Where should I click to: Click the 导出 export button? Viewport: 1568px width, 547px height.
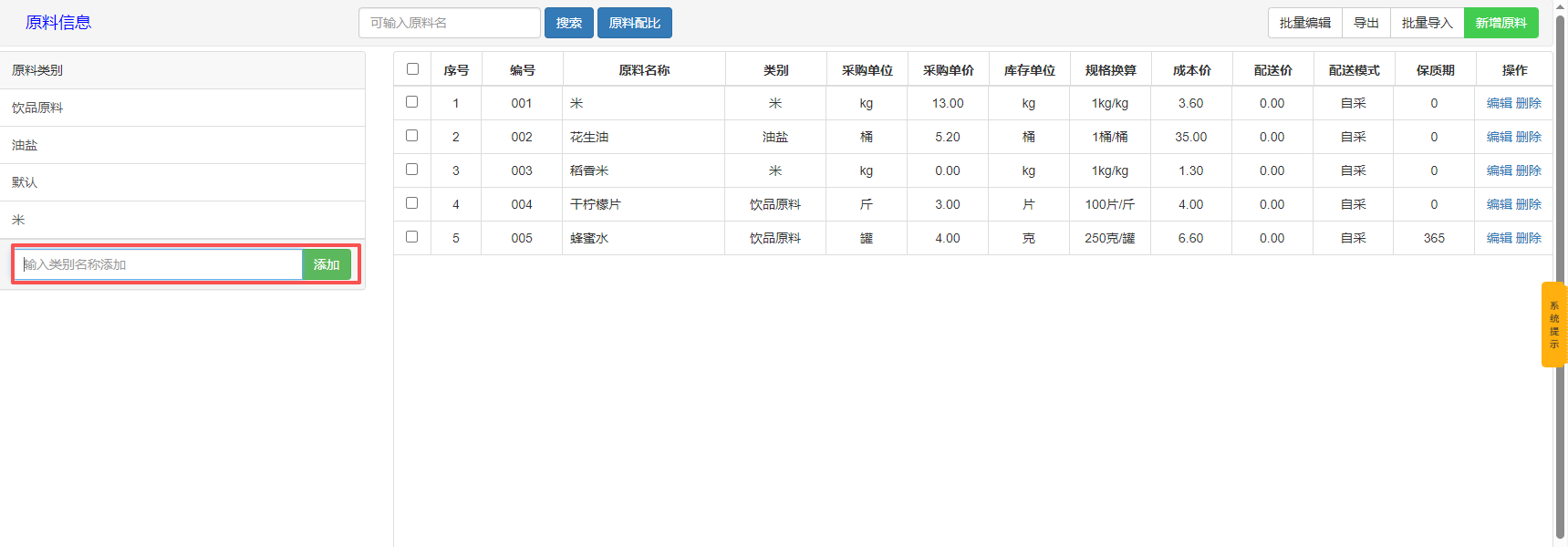point(1366,23)
